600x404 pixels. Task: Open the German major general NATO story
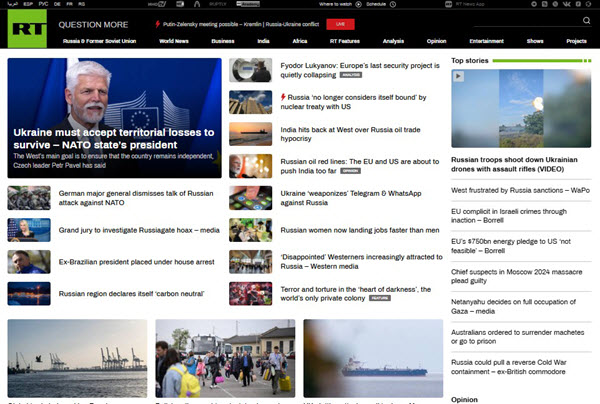point(136,198)
